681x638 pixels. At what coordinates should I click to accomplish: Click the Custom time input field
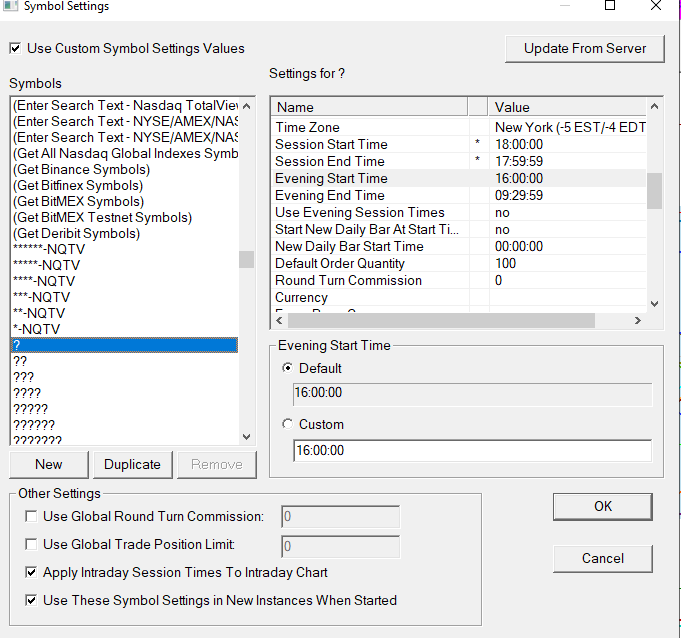(x=473, y=450)
